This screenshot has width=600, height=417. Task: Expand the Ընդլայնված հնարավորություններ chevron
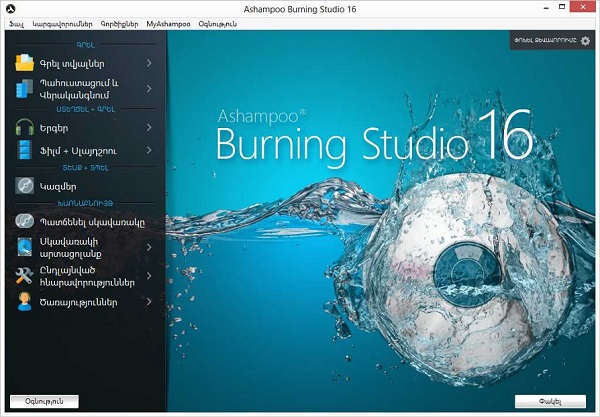point(149,276)
